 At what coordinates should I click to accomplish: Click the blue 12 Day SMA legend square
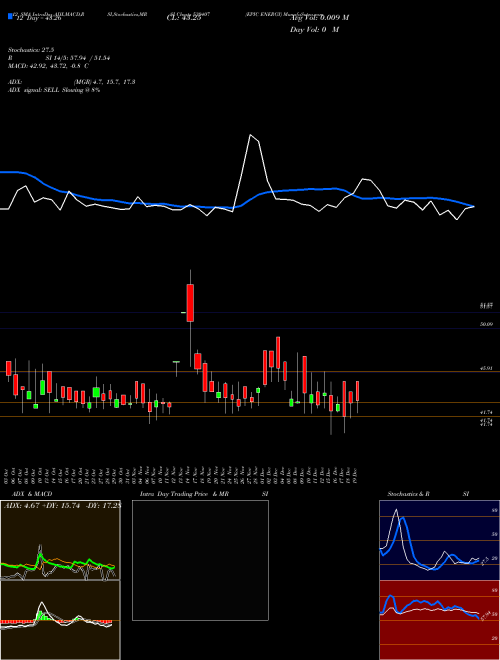click(10, 17)
